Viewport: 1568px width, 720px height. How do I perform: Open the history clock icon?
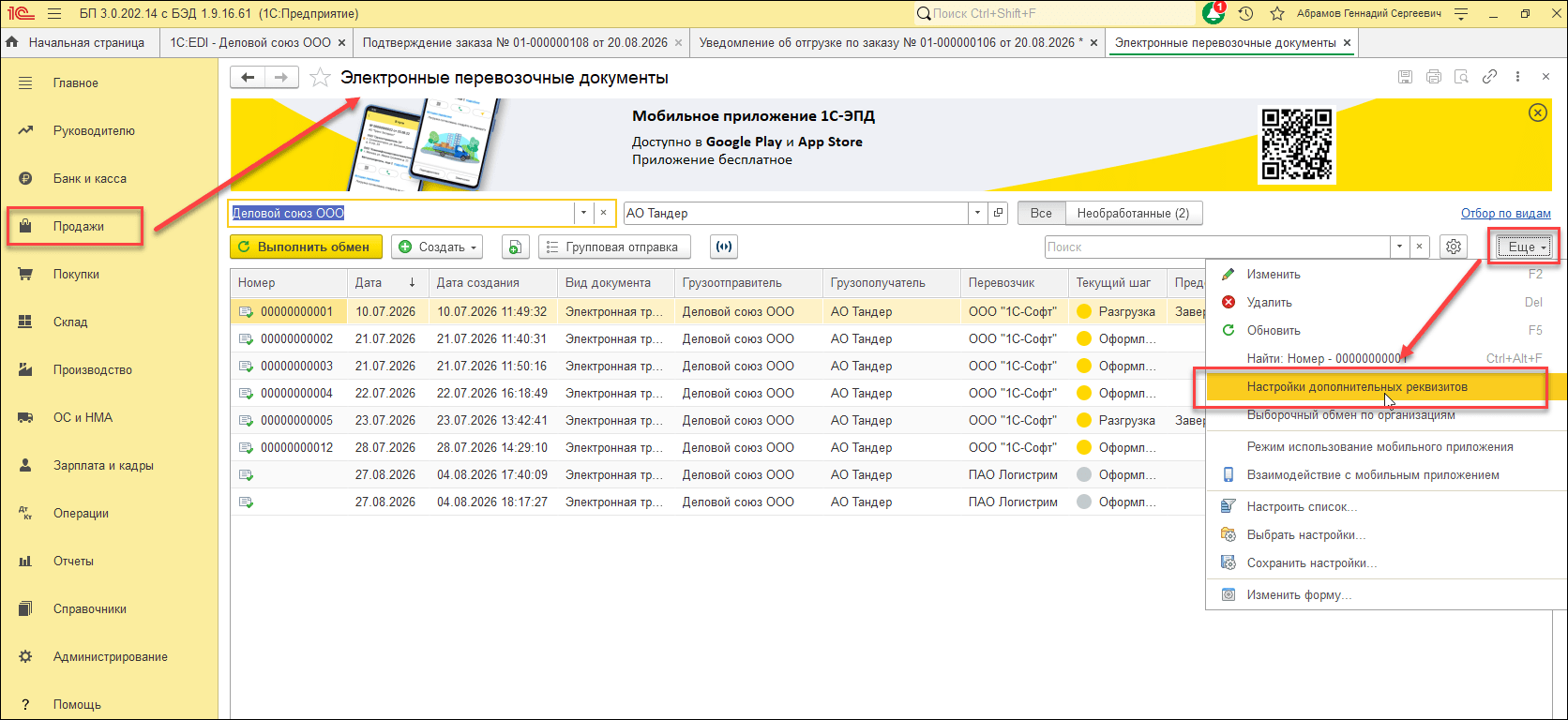tap(1245, 13)
